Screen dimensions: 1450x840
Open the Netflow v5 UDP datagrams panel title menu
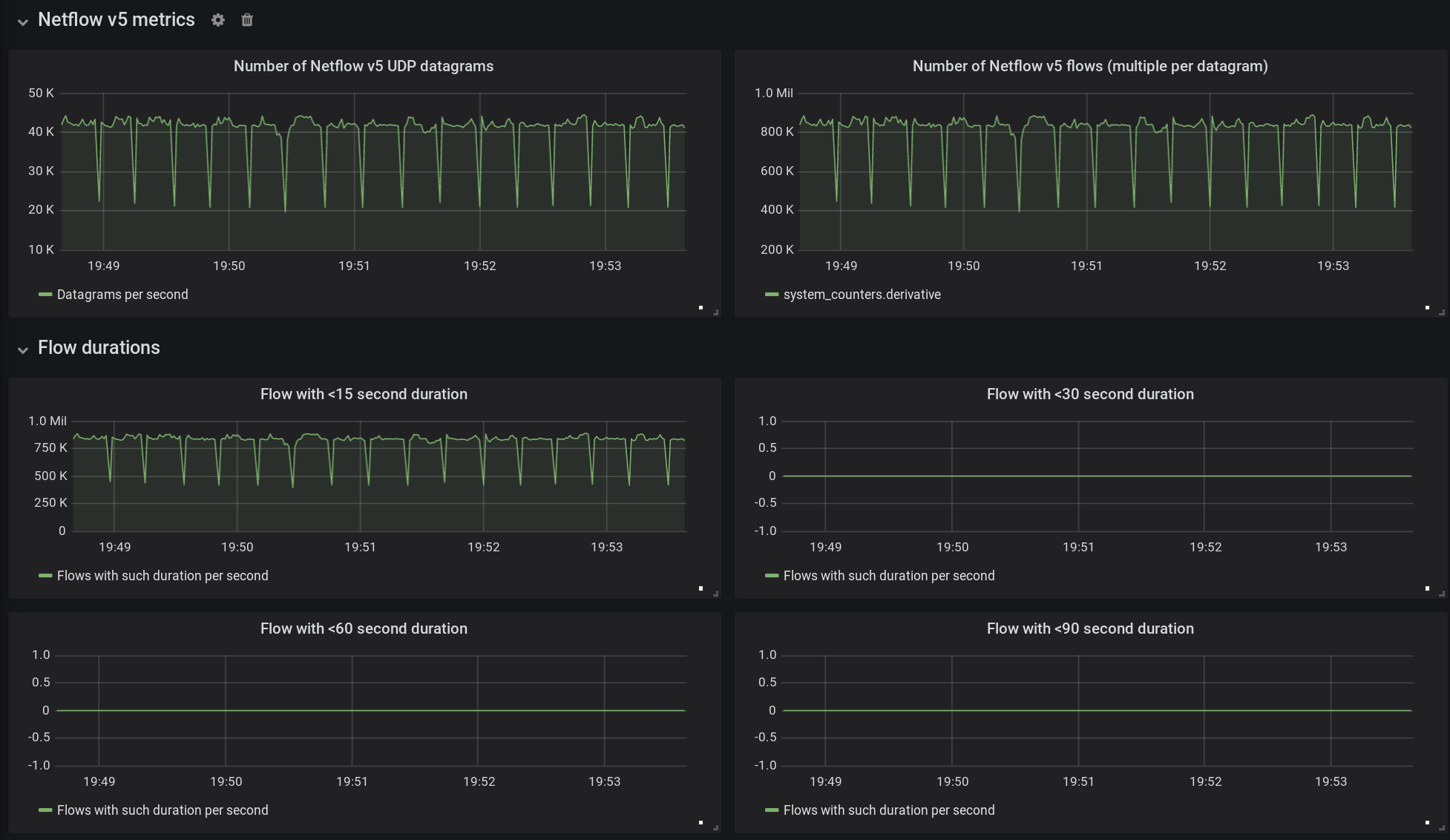pos(363,66)
